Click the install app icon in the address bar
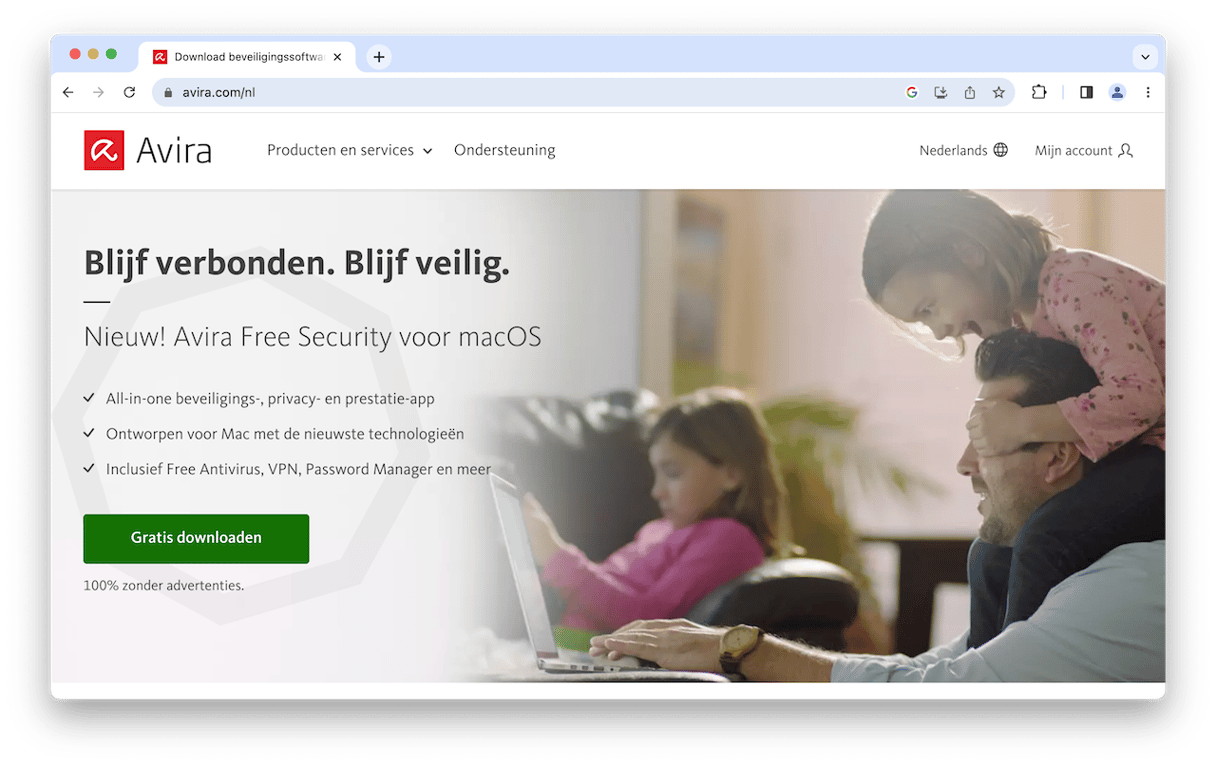1216x766 pixels. [x=940, y=92]
